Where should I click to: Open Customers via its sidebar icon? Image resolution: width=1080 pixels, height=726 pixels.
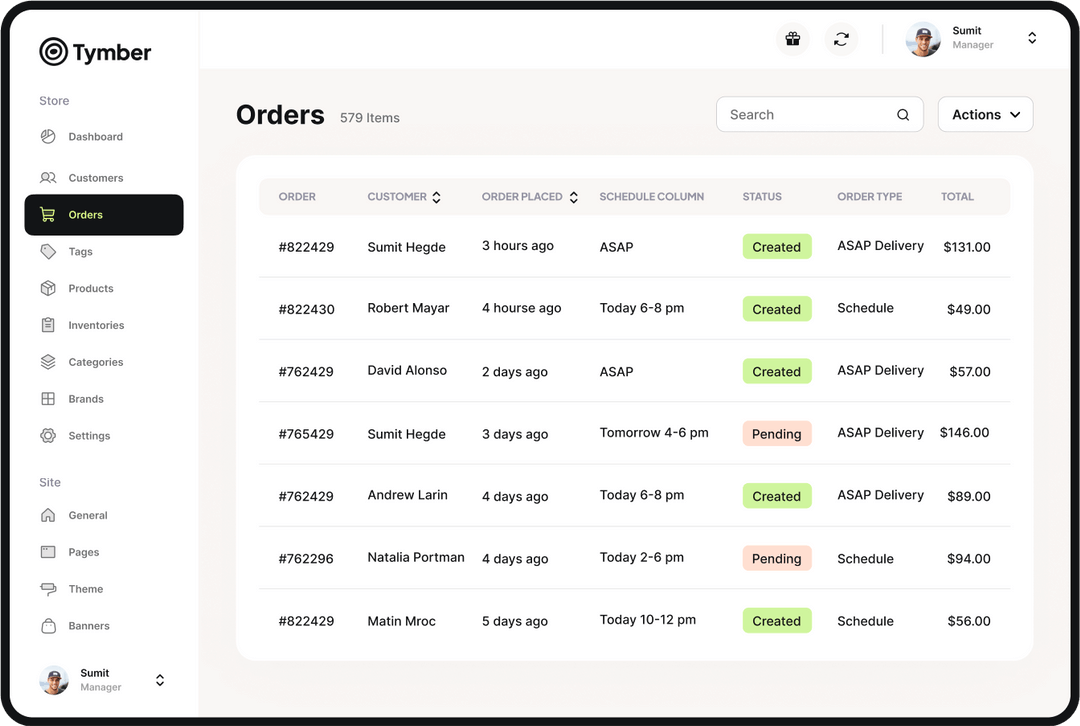(48, 177)
